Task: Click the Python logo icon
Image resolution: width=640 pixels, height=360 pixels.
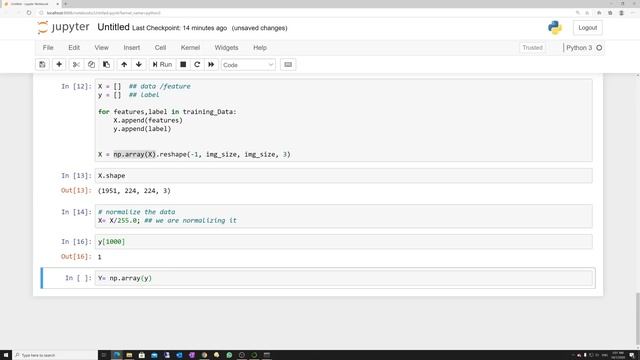Action: click(555, 28)
